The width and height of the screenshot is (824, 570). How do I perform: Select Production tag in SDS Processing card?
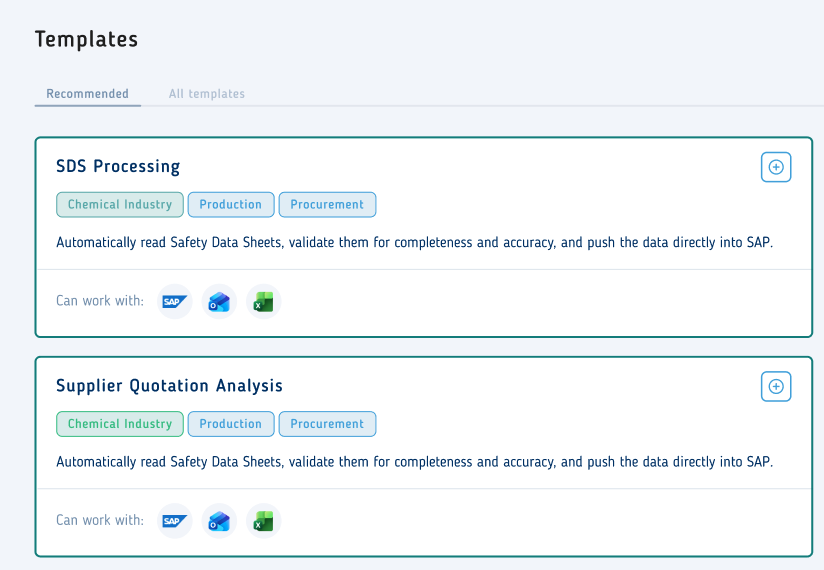(x=231, y=204)
